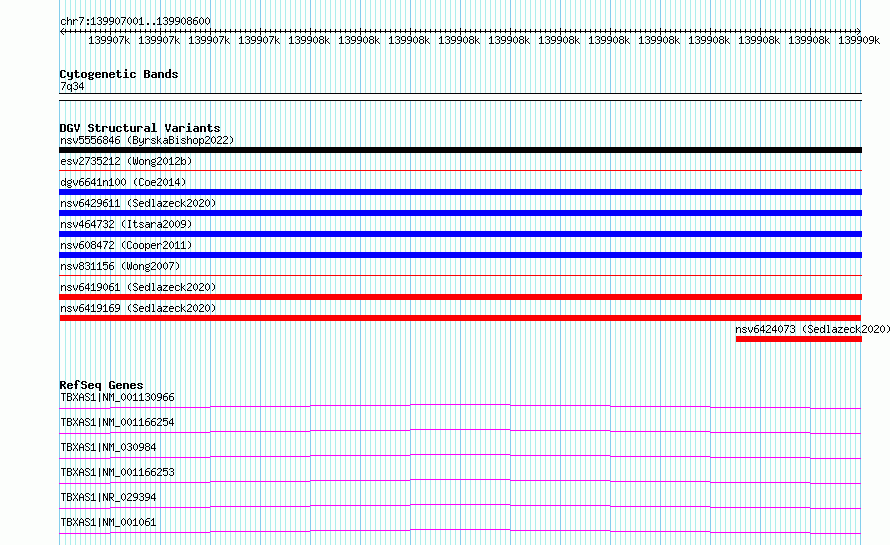Viewport: 890px width, 545px height.
Task: Click the Cytogenetic Bands track heading
Action: (119, 74)
